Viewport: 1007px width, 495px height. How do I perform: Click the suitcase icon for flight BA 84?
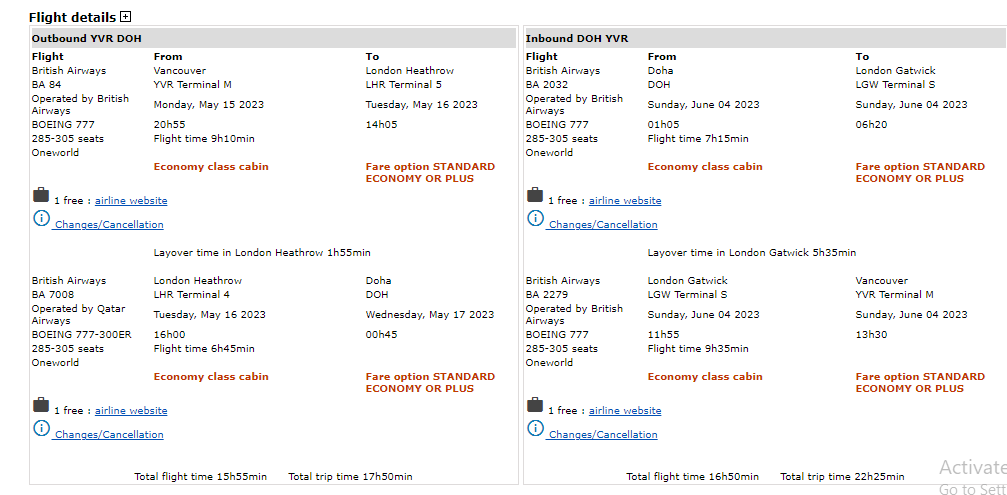(41, 195)
